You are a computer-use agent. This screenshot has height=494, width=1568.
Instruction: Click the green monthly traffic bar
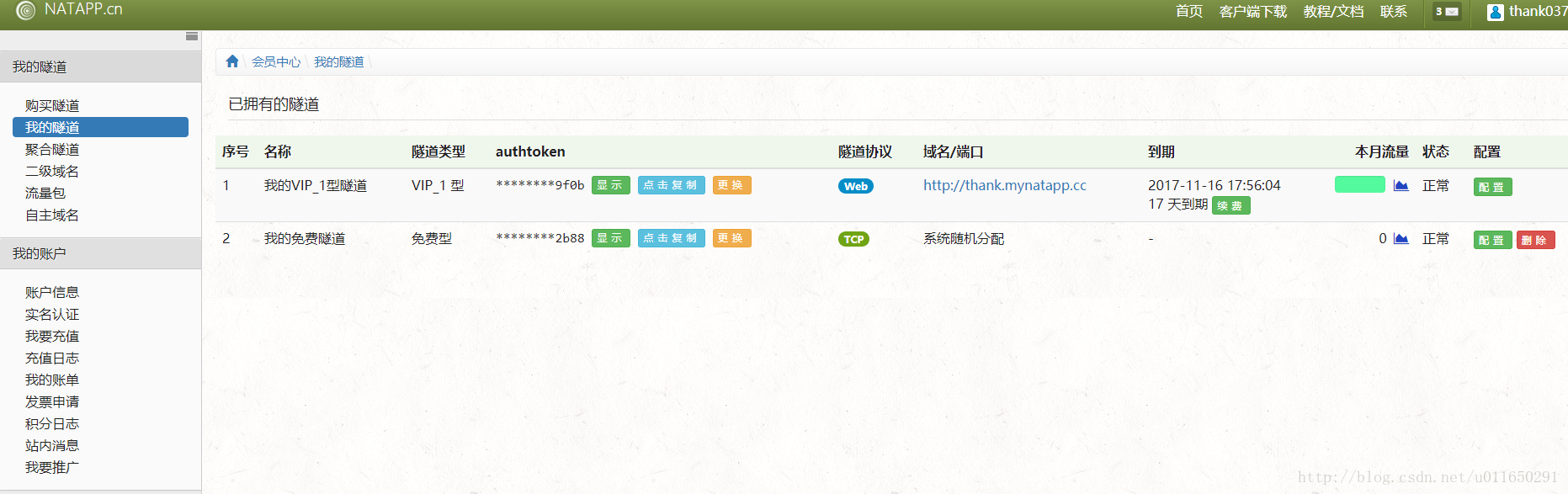(1359, 184)
